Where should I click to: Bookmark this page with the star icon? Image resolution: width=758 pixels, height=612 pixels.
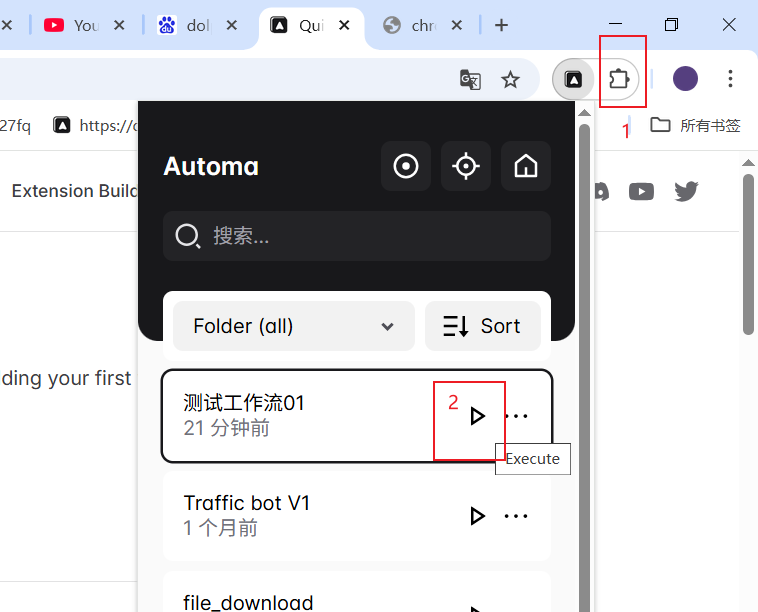pyautogui.click(x=510, y=79)
